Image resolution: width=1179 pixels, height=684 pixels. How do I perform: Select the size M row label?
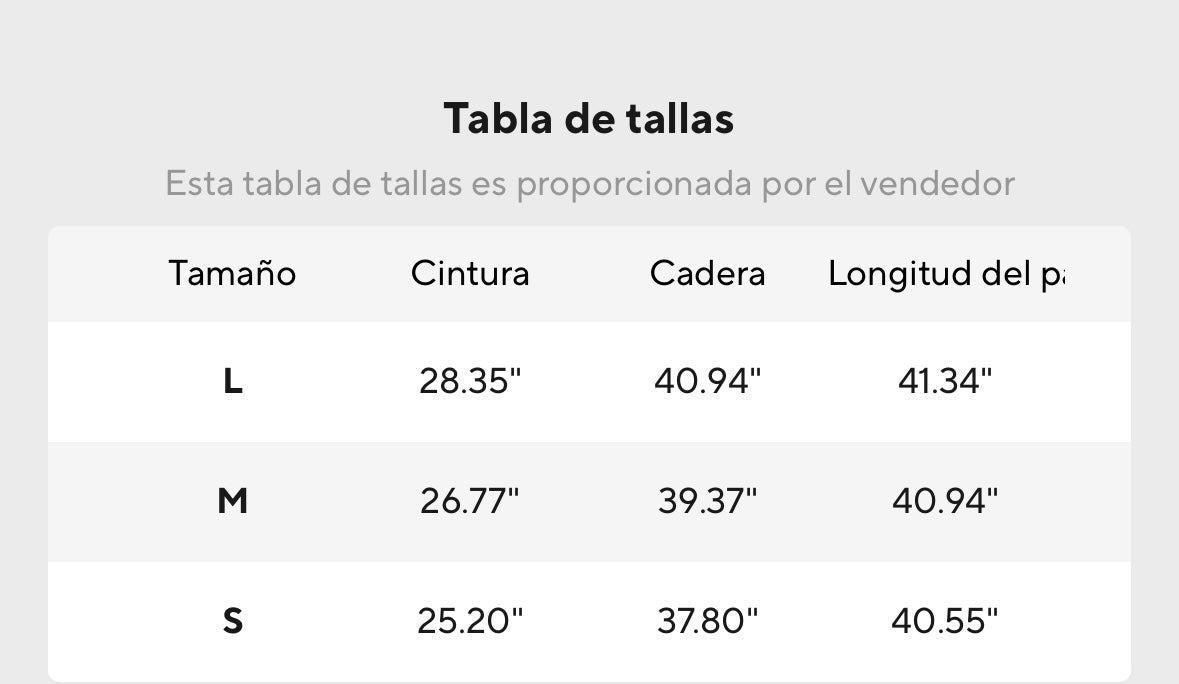pyautogui.click(x=232, y=501)
